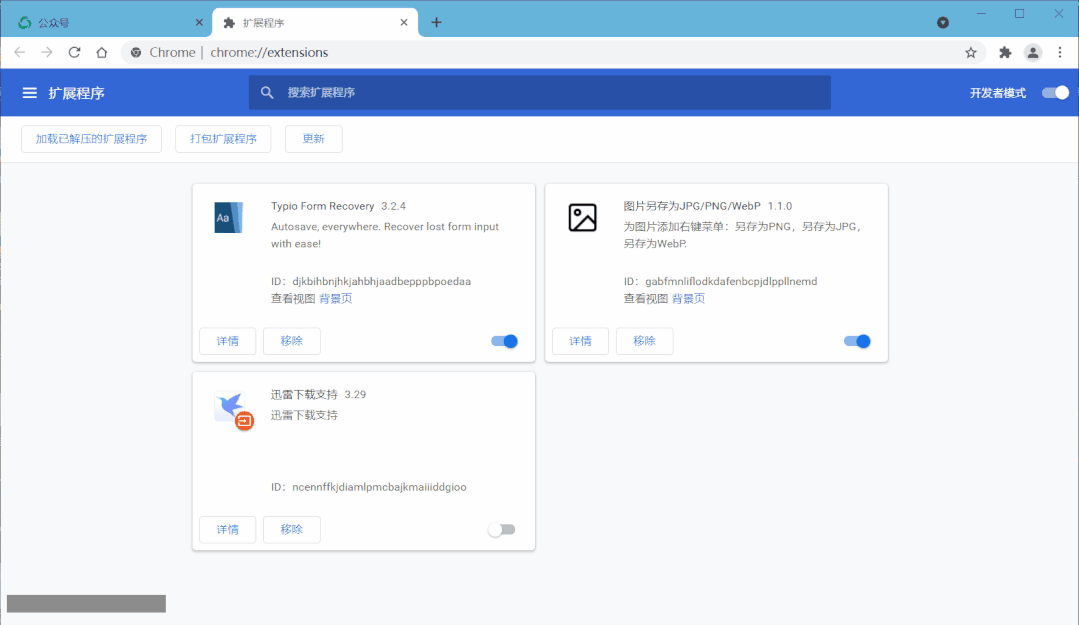Disable 图片另存为JPG/PNG/WebP extension
1079x625 pixels.
pos(857,341)
